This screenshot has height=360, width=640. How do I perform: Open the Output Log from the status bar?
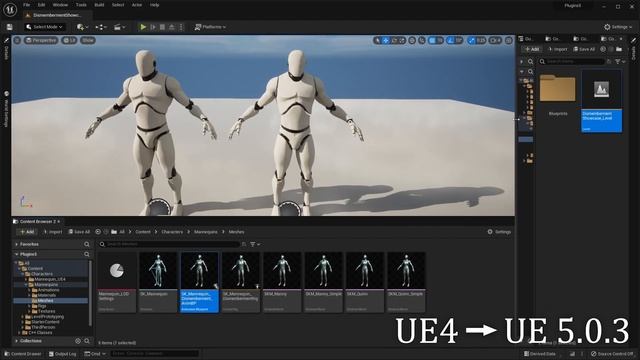tap(62, 353)
